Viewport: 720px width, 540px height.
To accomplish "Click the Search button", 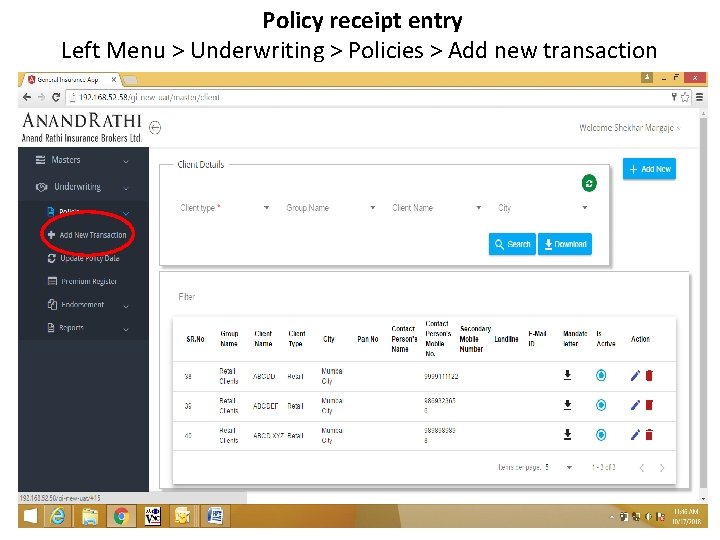I will tap(512, 244).
